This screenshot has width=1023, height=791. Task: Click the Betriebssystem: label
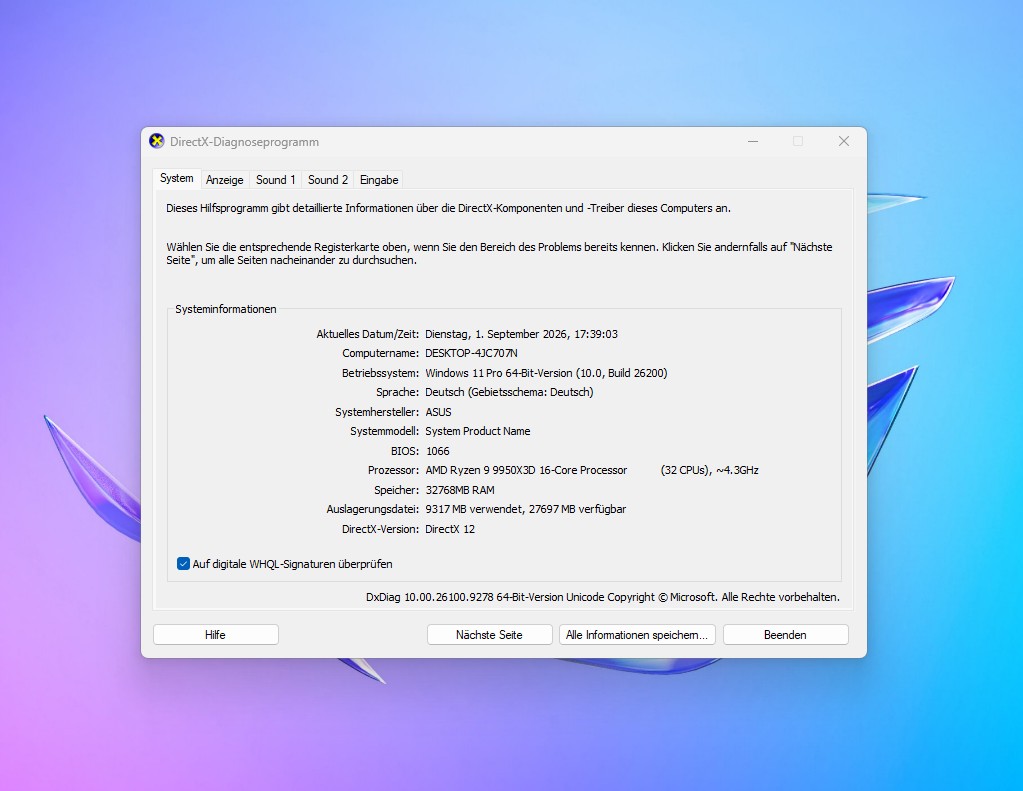pos(380,373)
